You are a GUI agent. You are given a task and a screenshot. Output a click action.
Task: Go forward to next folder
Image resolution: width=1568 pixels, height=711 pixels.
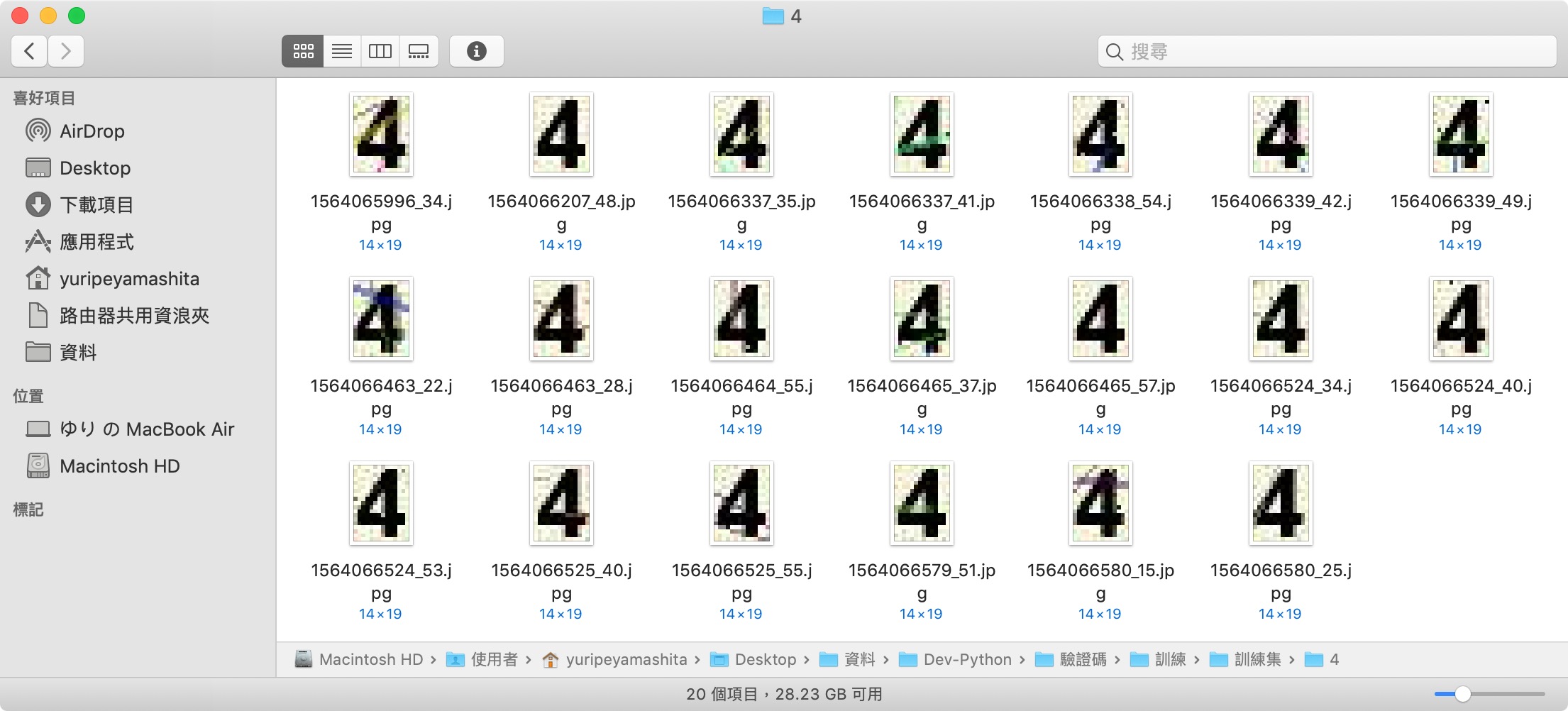[x=66, y=51]
